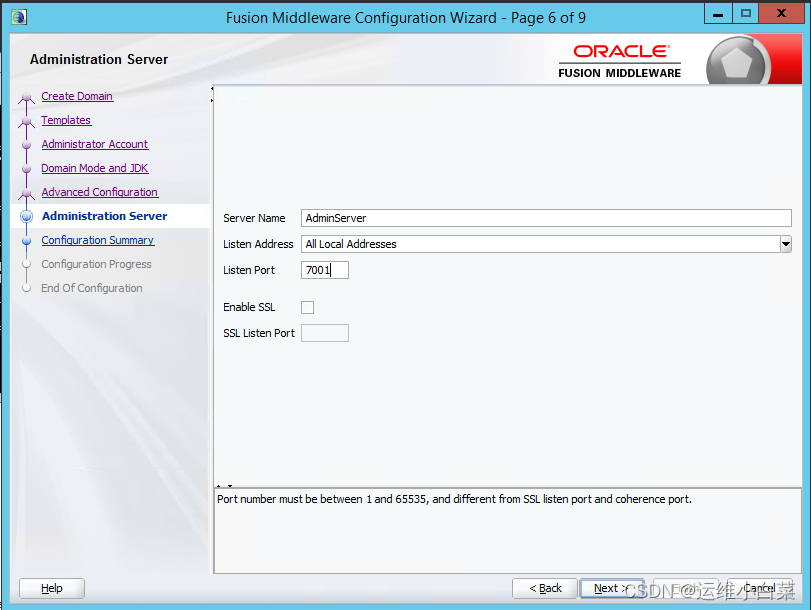This screenshot has height=610, width=811.
Task: Minimize the Configuration Wizard window
Action: [x=718, y=14]
